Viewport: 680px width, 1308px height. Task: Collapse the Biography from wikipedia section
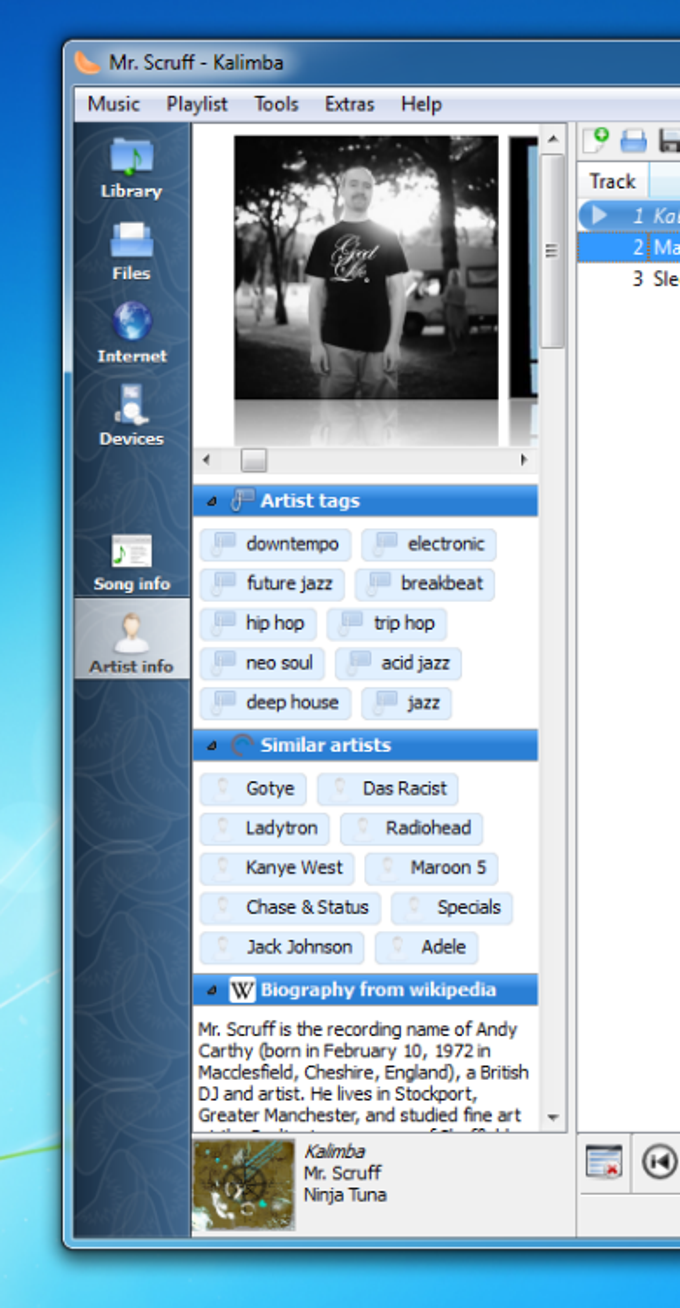[x=211, y=990]
